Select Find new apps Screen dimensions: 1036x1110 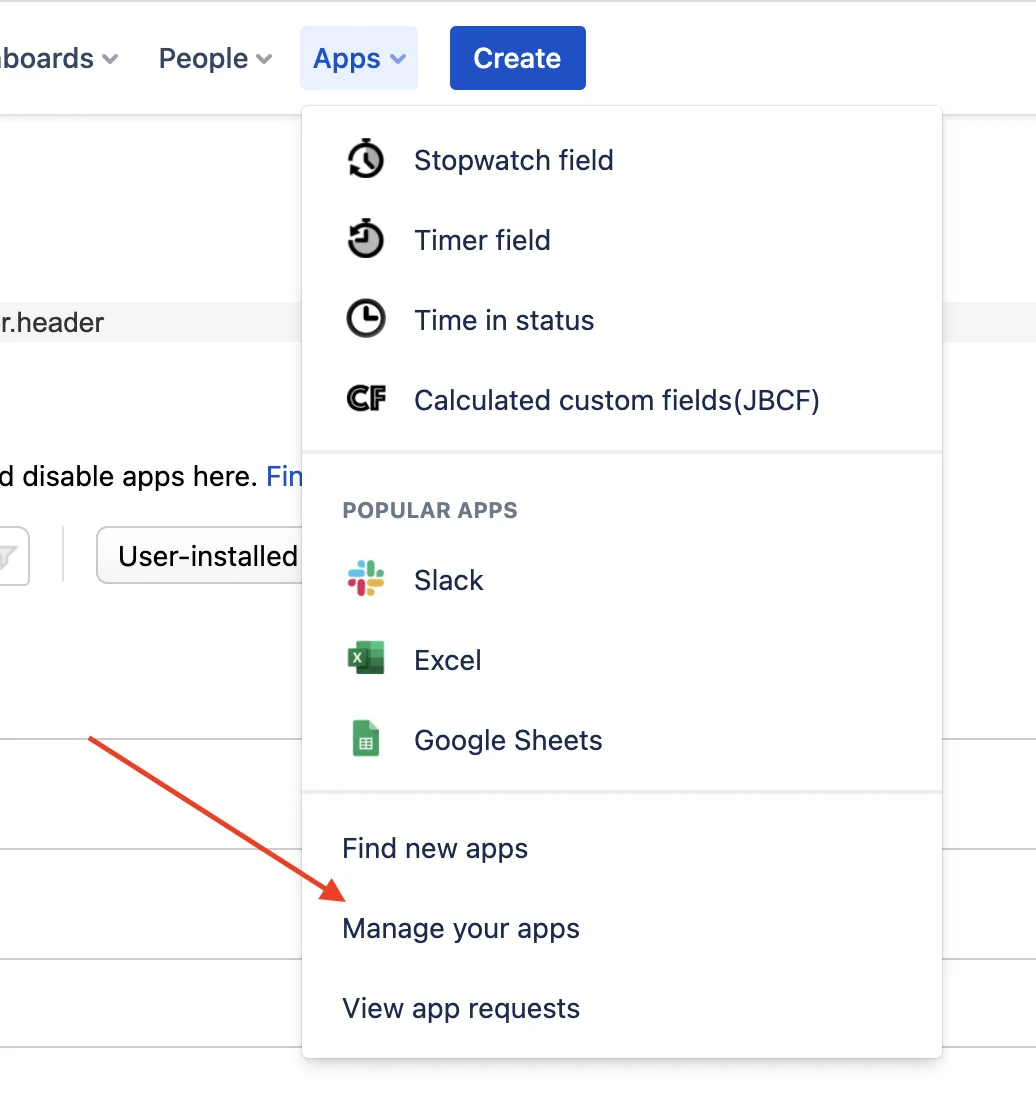pos(435,848)
